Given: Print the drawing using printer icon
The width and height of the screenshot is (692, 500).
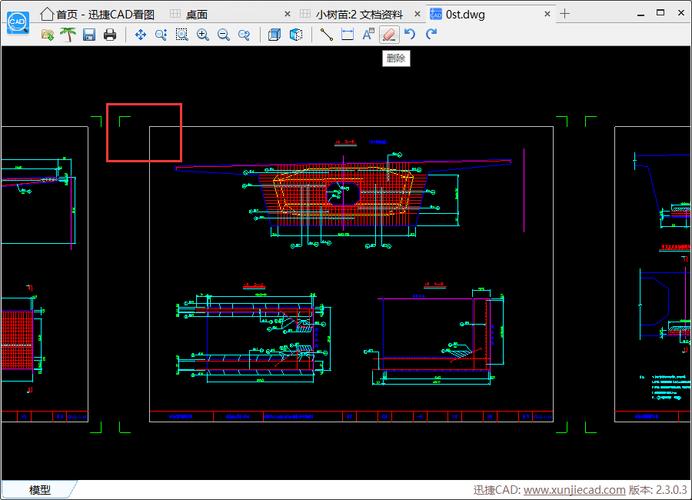Looking at the screenshot, I should (x=110, y=34).
